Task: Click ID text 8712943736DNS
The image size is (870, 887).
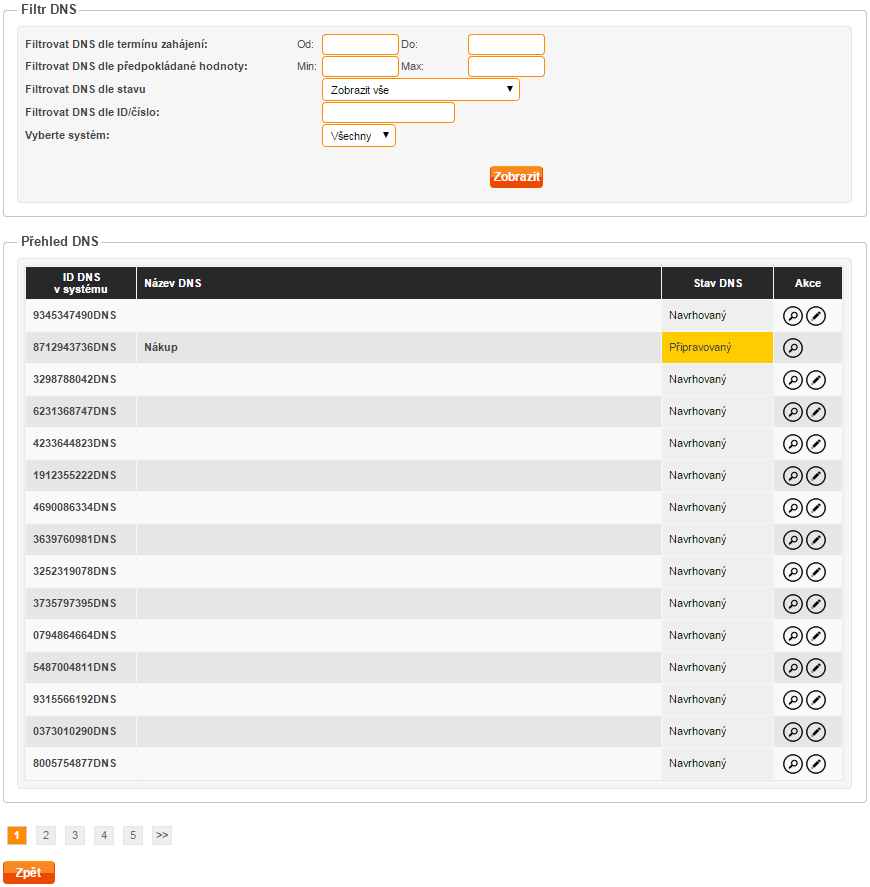Action: [75, 347]
